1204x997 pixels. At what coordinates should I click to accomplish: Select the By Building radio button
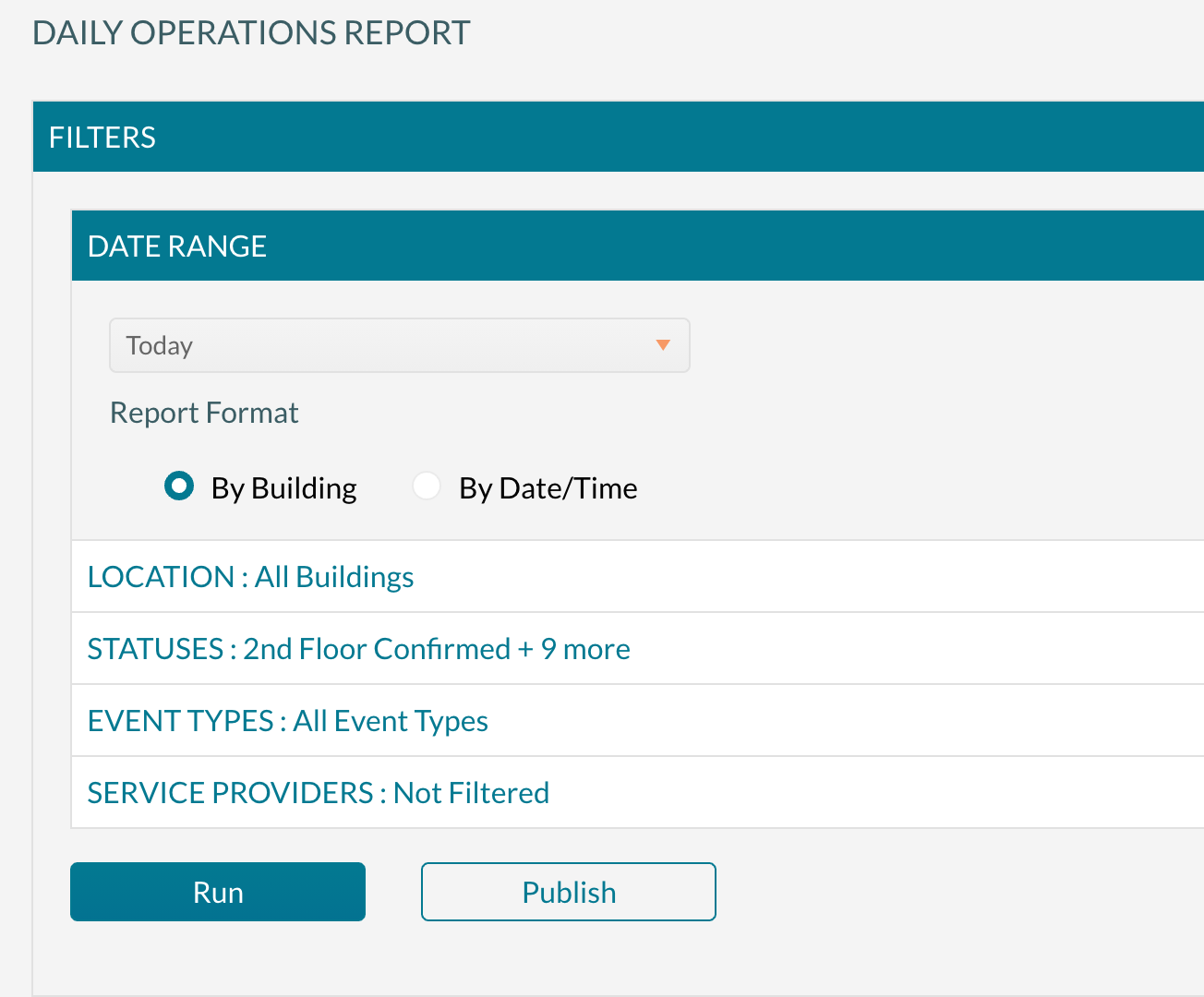click(179, 486)
